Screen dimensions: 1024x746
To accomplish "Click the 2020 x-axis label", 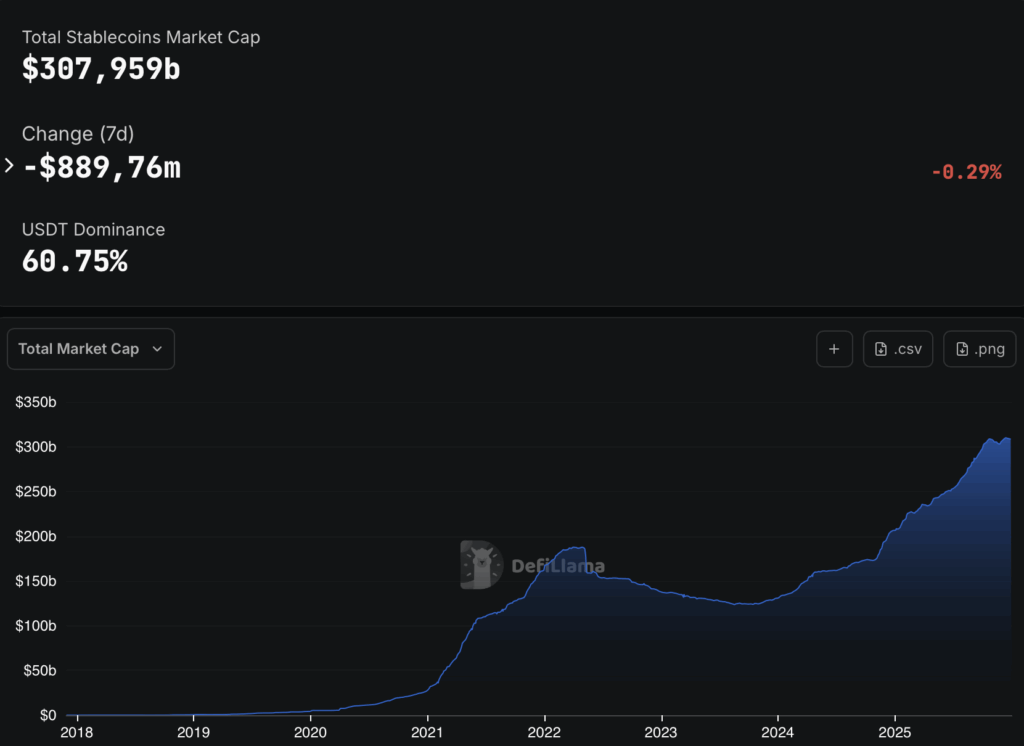I will [x=310, y=733].
